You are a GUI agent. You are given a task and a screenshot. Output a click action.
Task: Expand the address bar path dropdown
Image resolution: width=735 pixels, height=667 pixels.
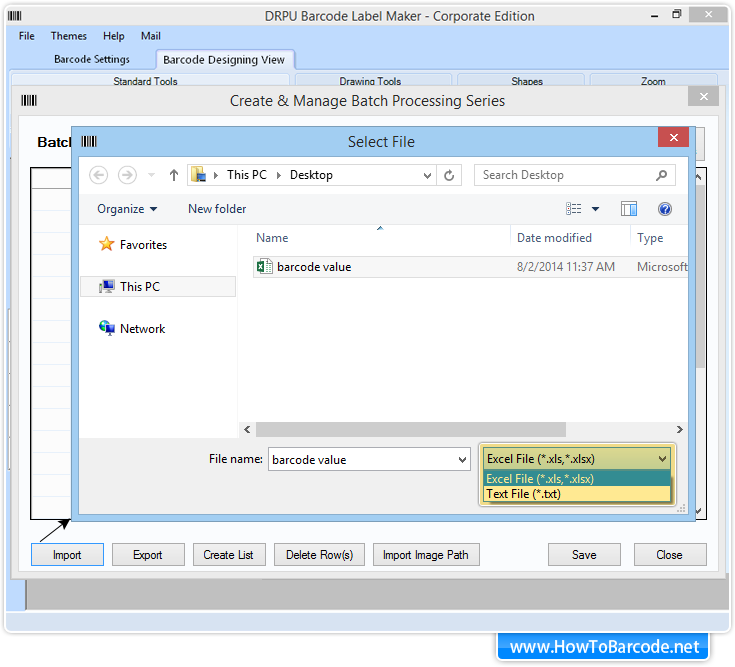(x=427, y=175)
